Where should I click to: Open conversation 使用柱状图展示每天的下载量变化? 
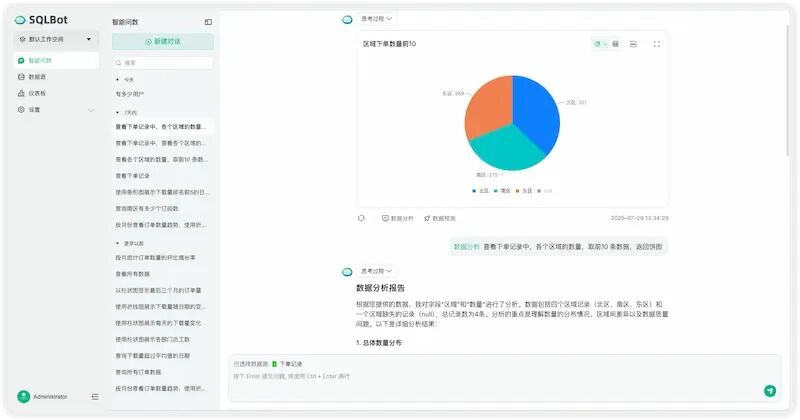(163, 323)
